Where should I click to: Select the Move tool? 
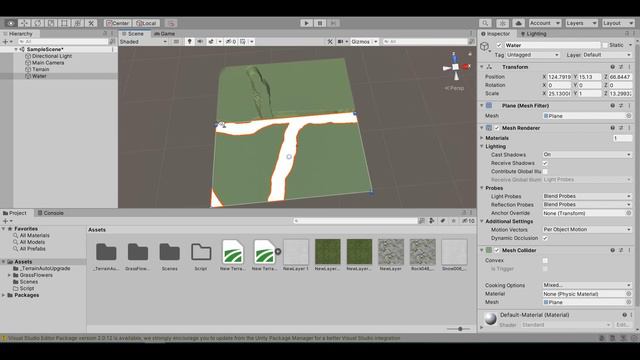(24, 23)
